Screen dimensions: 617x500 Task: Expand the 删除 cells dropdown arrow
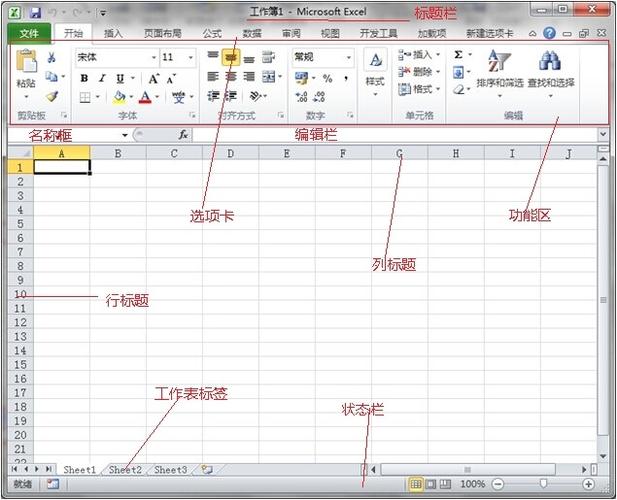(438, 72)
